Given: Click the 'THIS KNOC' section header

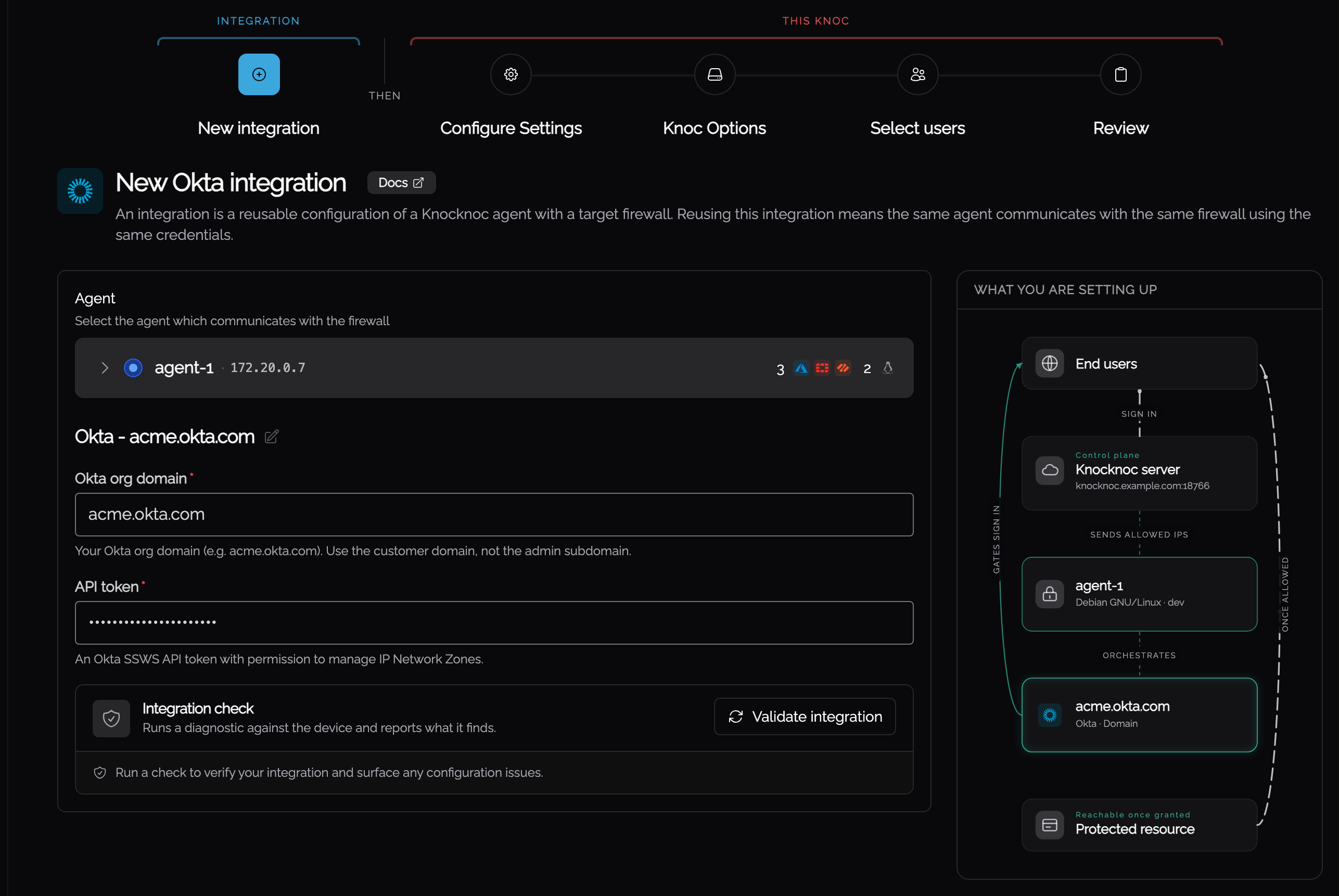Looking at the screenshot, I should point(815,21).
